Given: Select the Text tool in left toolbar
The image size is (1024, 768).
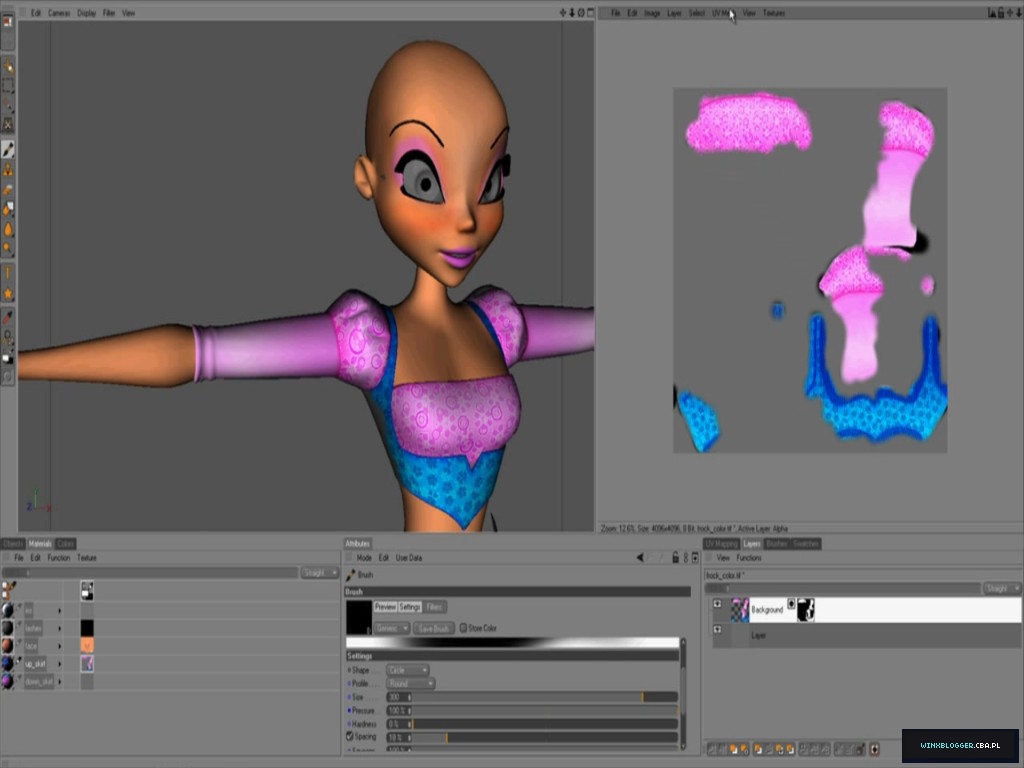Looking at the screenshot, I should [8, 273].
